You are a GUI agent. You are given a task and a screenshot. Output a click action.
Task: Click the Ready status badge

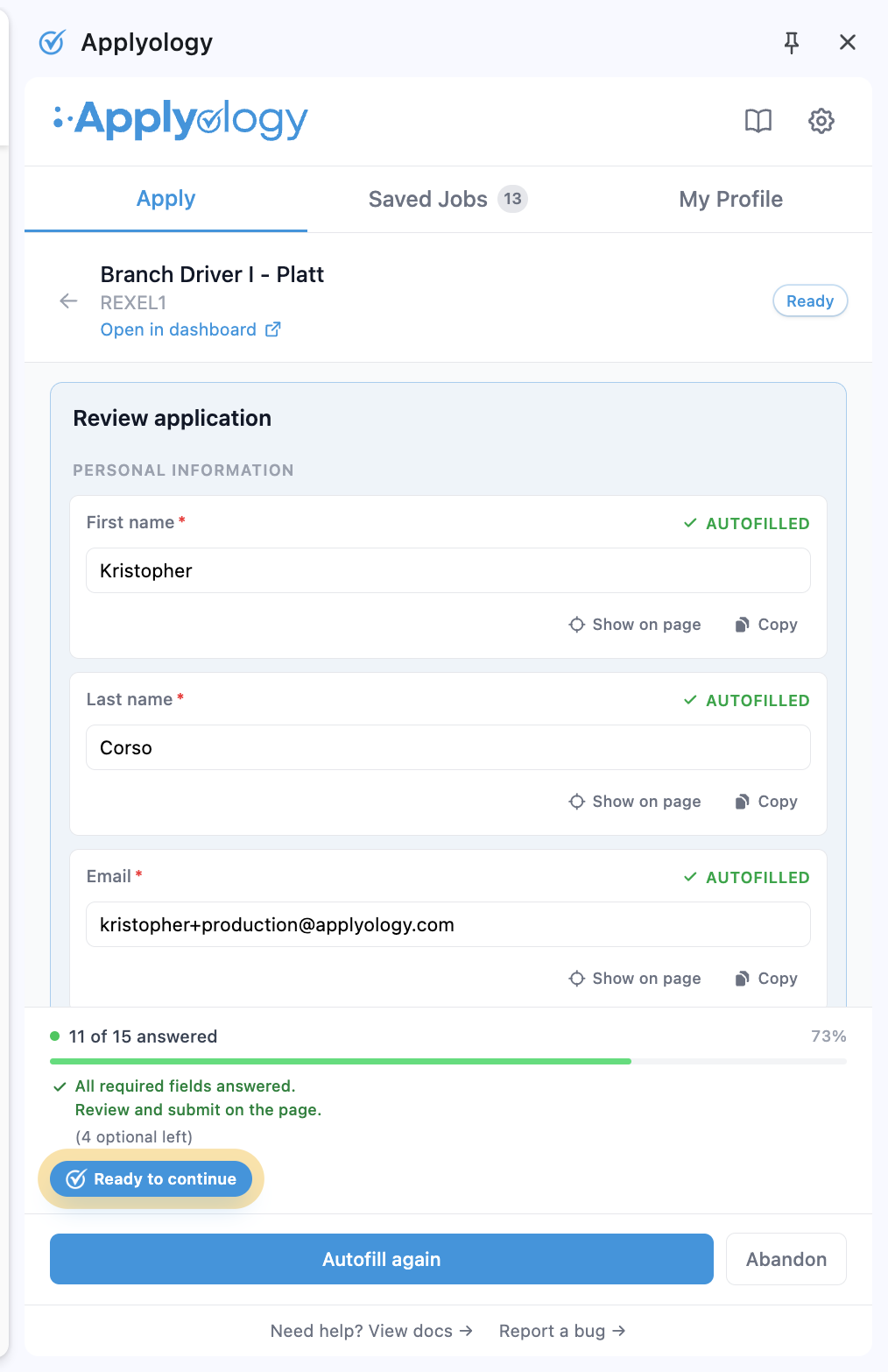pos(810,301)
